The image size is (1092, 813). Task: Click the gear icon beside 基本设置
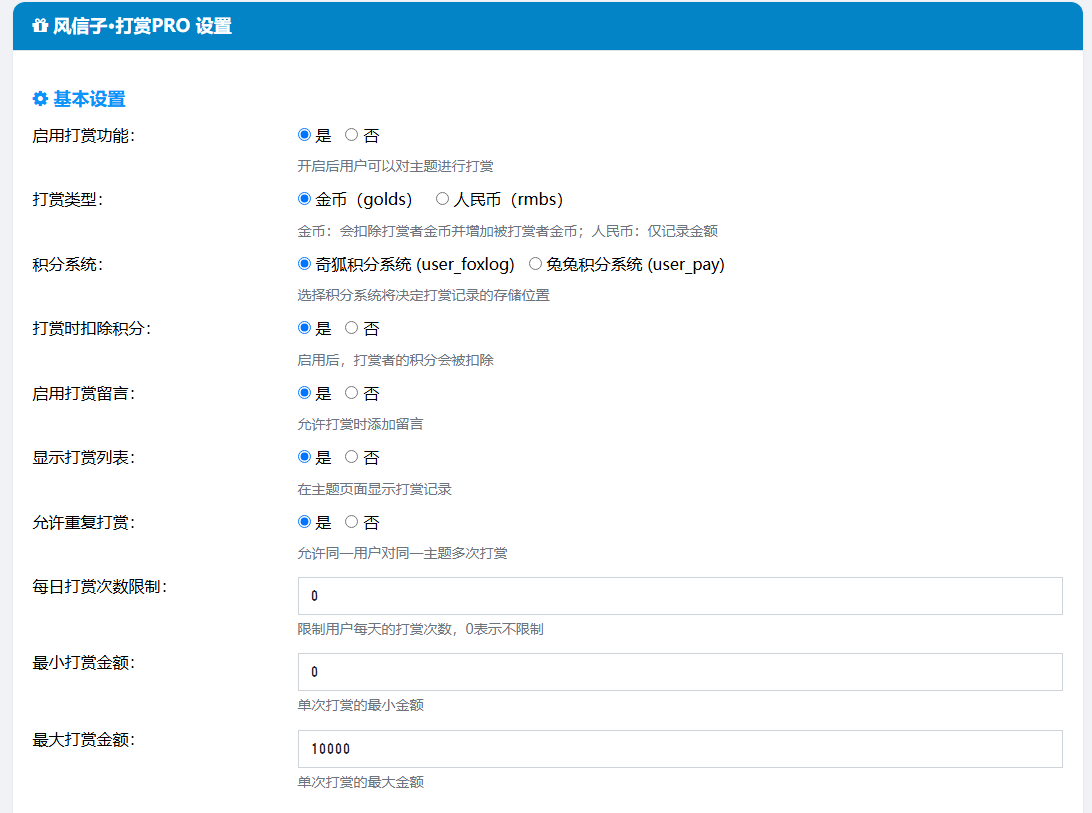40,99
